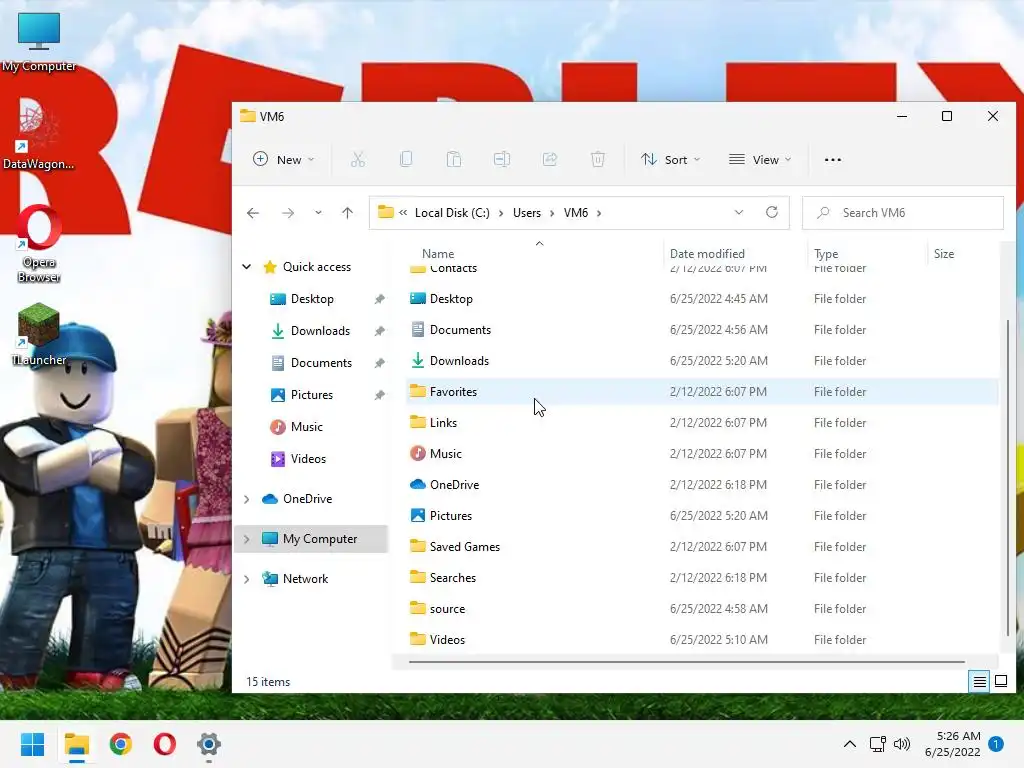Expand OneDrive in navigation pane

[x=247, y=499]
